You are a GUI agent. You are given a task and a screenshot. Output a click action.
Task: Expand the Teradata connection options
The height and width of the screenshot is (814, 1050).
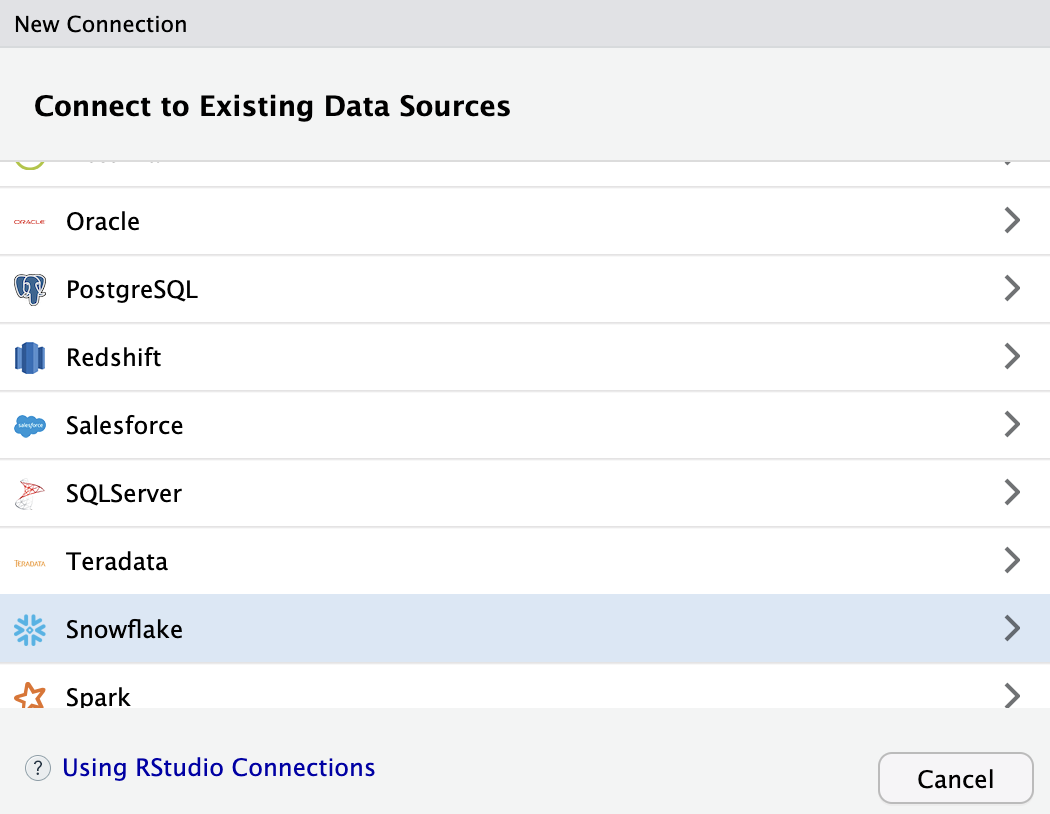click(x=1012, y=560)
